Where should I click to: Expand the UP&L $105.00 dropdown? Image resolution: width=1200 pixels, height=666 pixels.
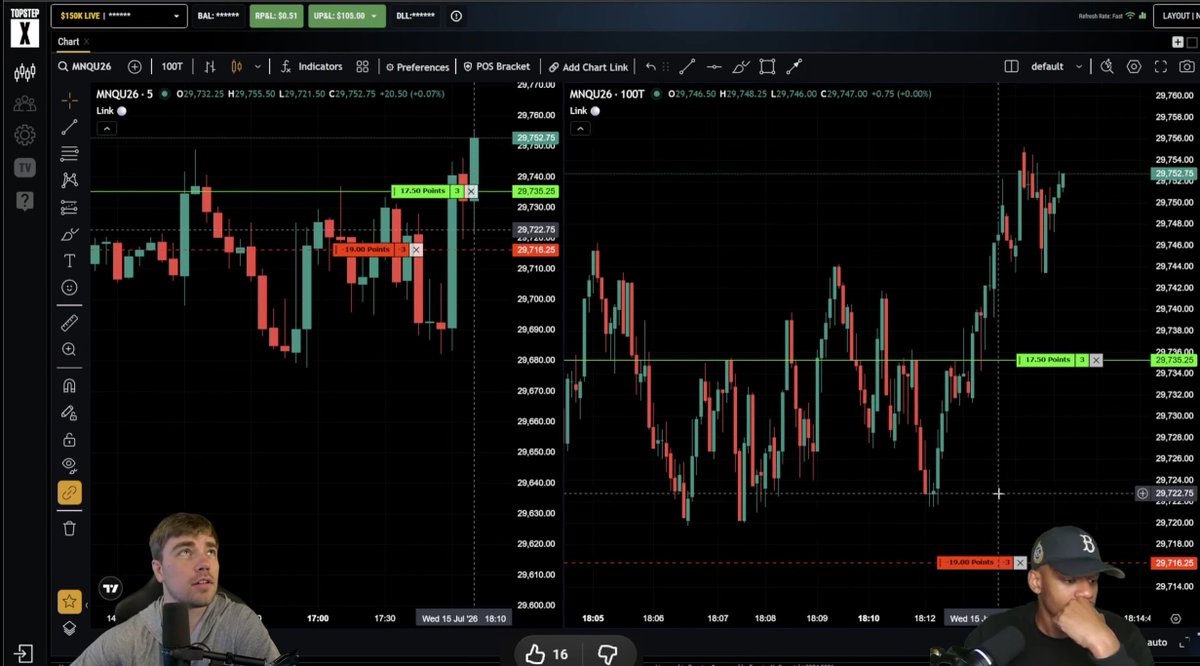pyautogui.click(x=348, y=16)
